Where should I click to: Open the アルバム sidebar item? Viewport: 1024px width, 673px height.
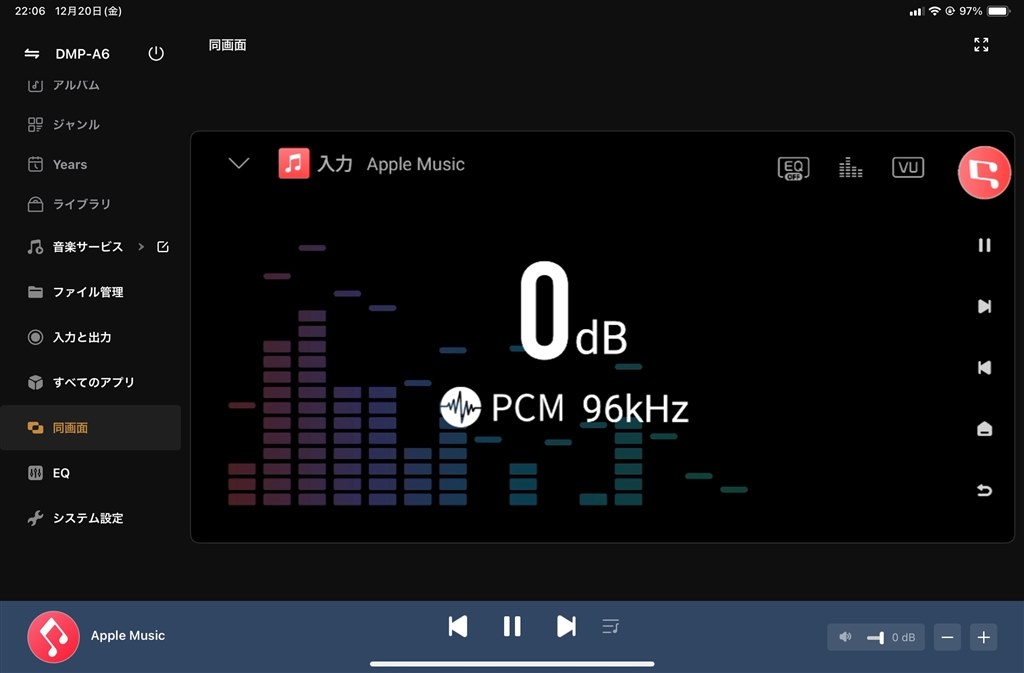pos(63,85)
